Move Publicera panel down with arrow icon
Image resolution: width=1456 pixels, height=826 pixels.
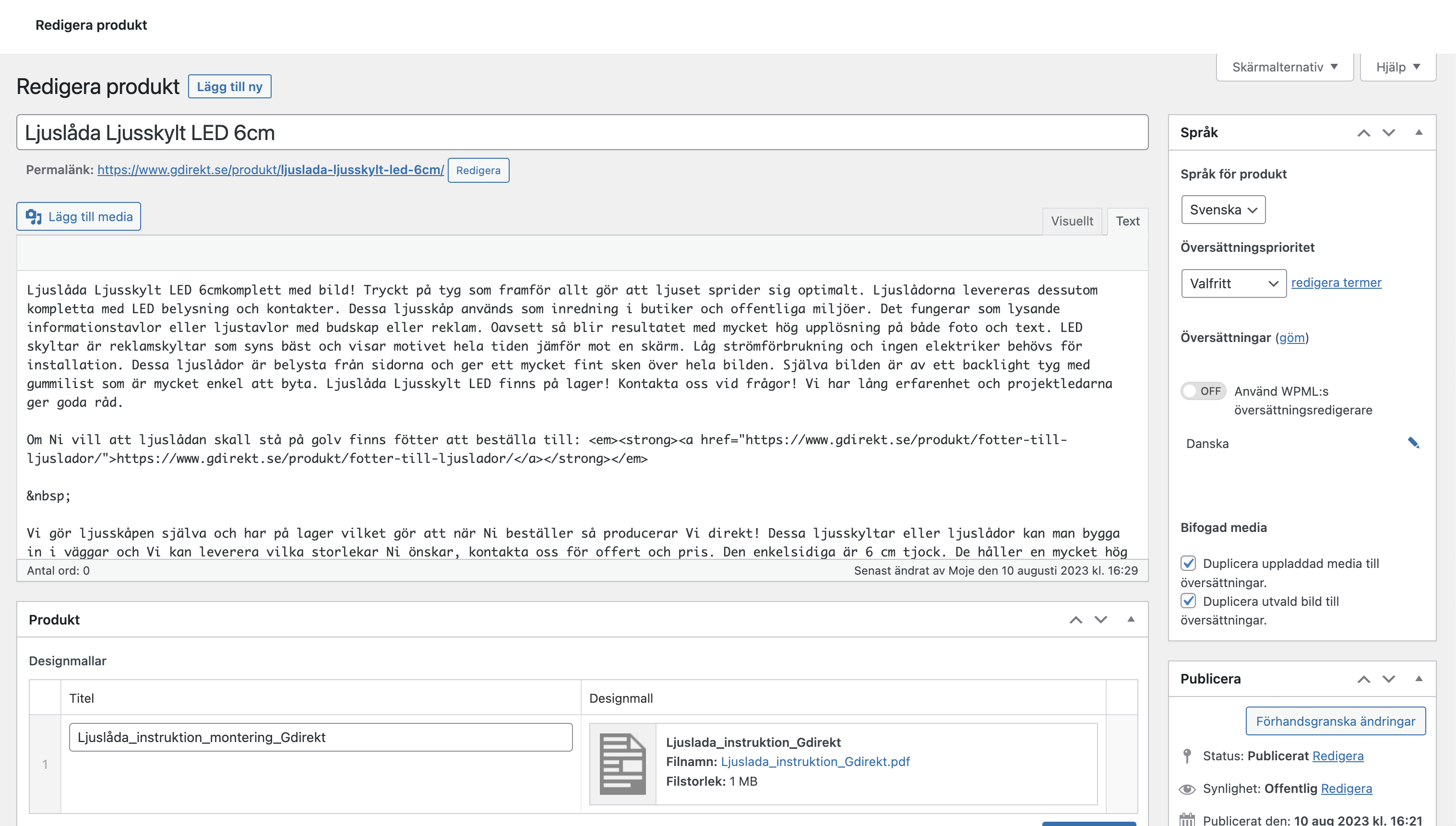point(1388,679)
